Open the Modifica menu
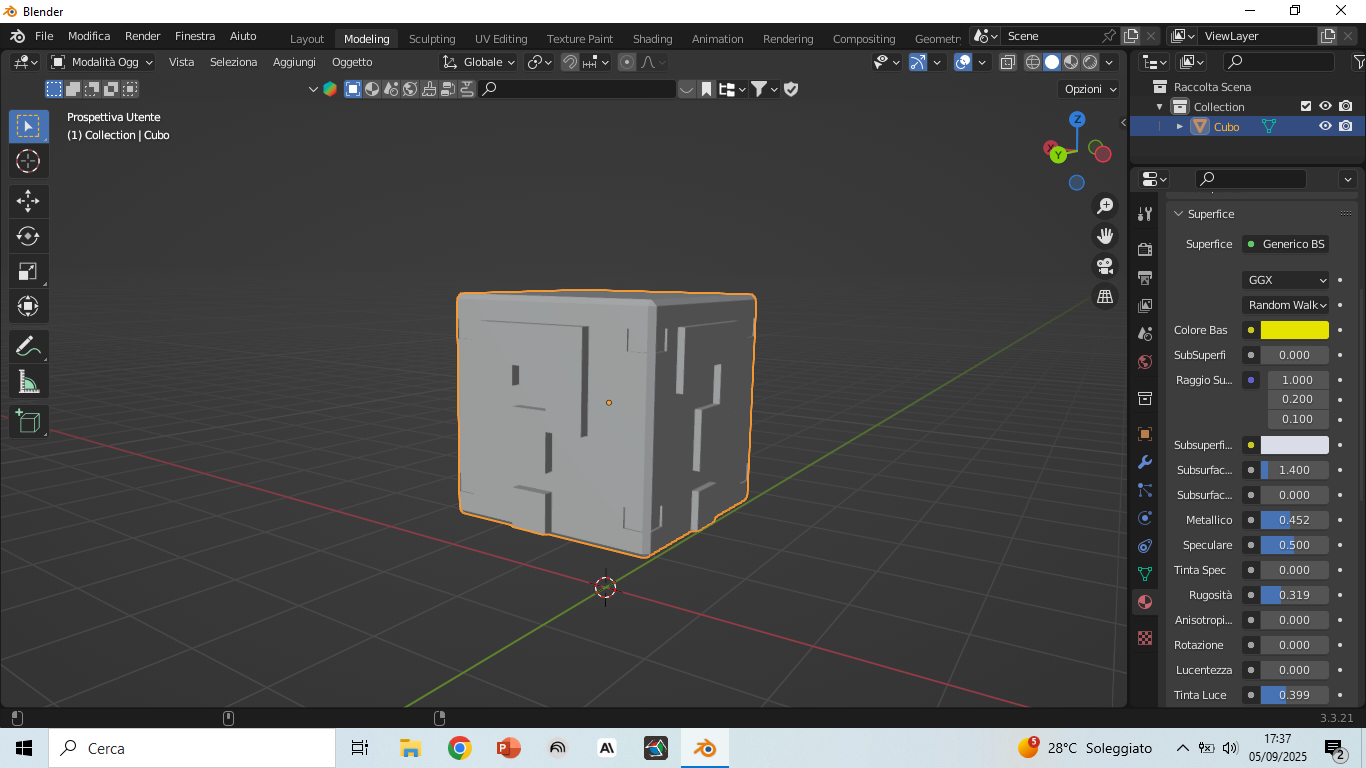The height and width of the screenshot is (768, 1366). coord(89,36)
